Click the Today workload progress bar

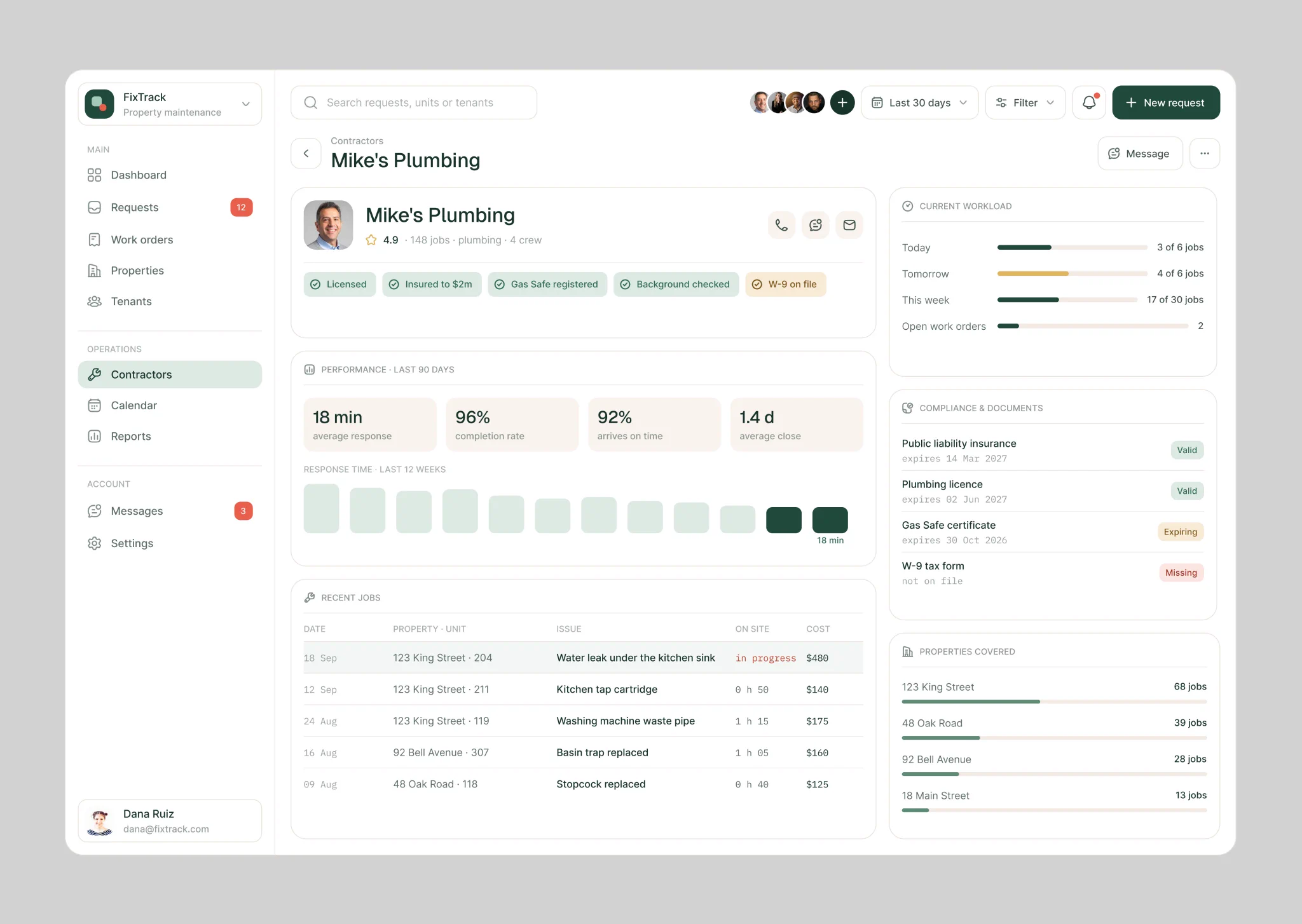(1072, 247)
